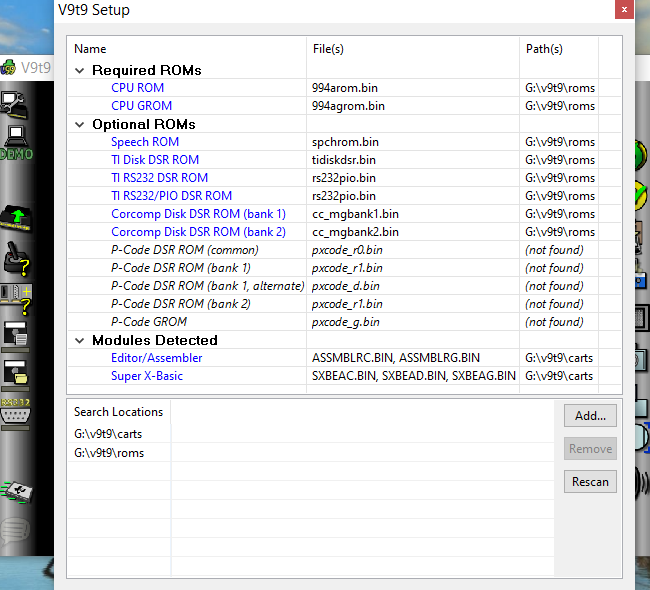Click the Required ROMs group label
650x590 pixels.
(146, 70)
